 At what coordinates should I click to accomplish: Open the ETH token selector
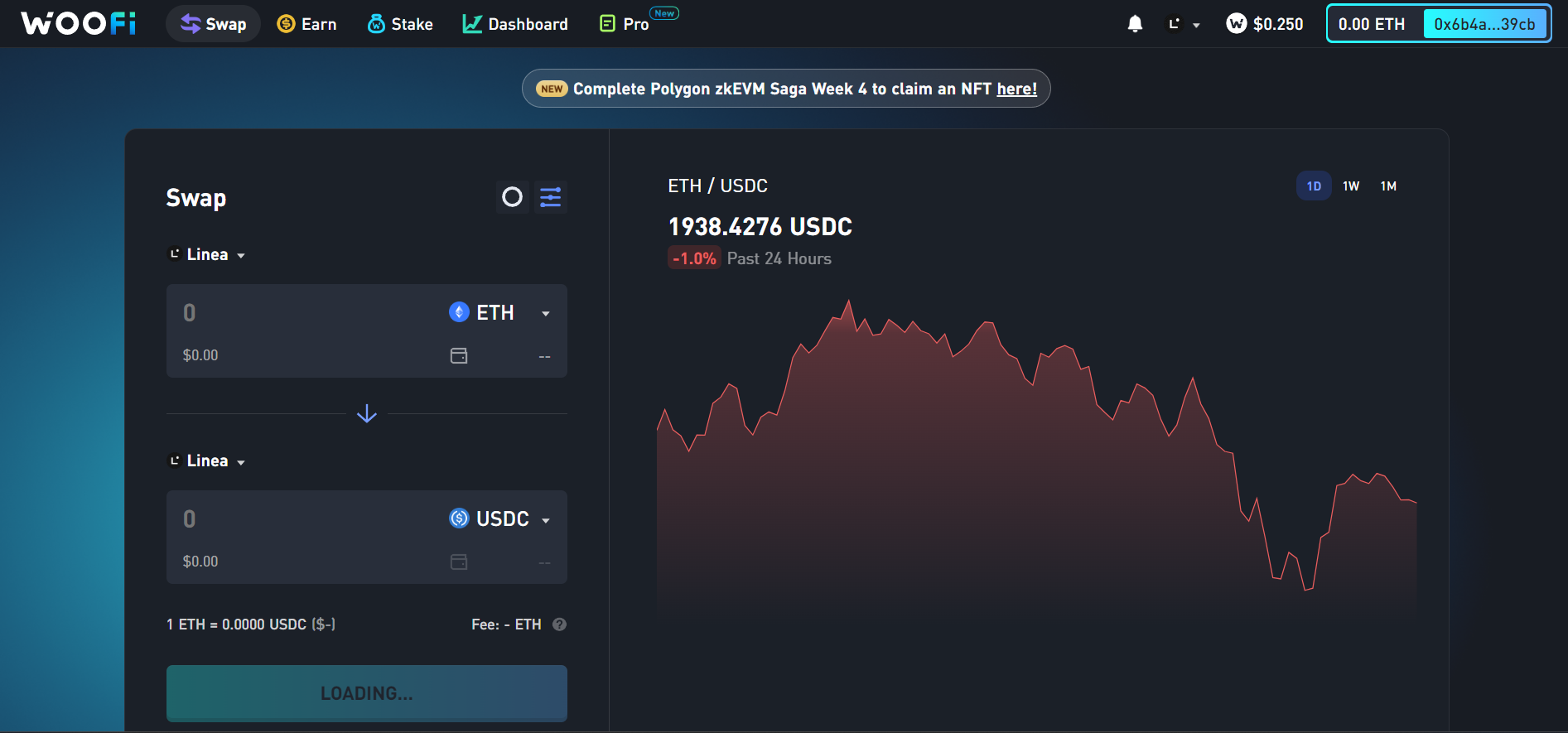[x=500, y=312]
